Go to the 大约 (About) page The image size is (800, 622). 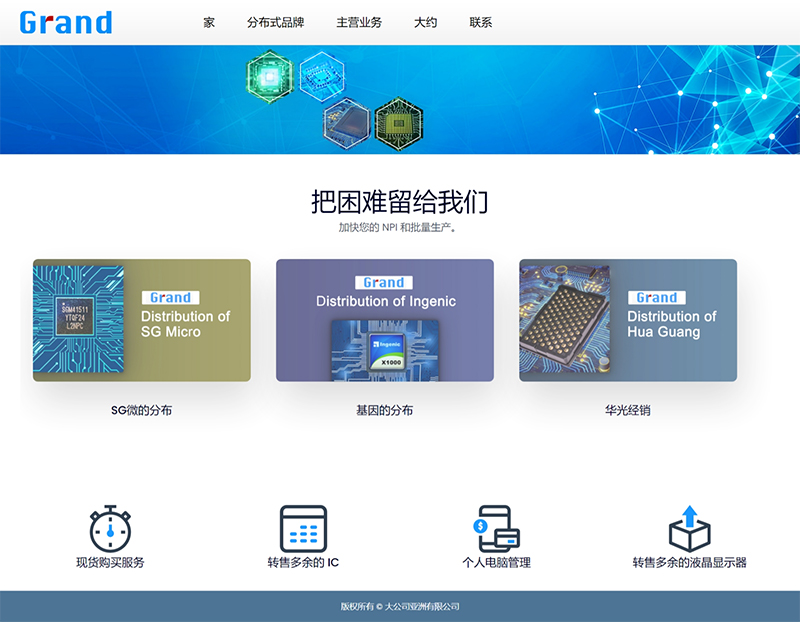426,22
